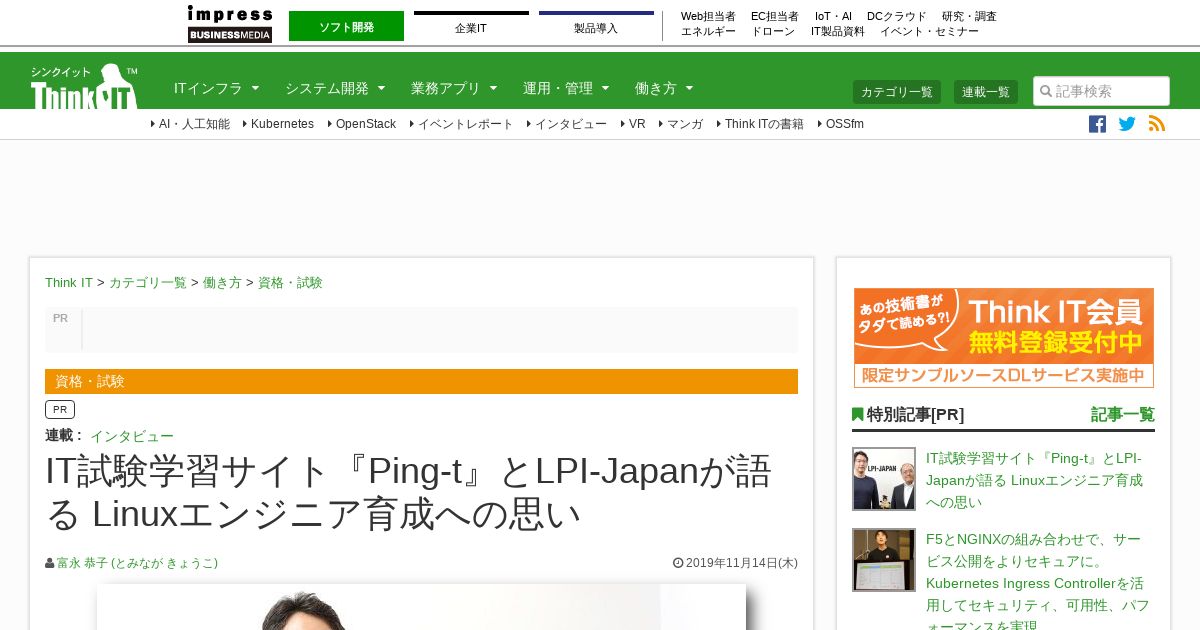Click the Think IT breadcrumb link
The width and height of the screenshot is (1200, 630).
(69, 283)
